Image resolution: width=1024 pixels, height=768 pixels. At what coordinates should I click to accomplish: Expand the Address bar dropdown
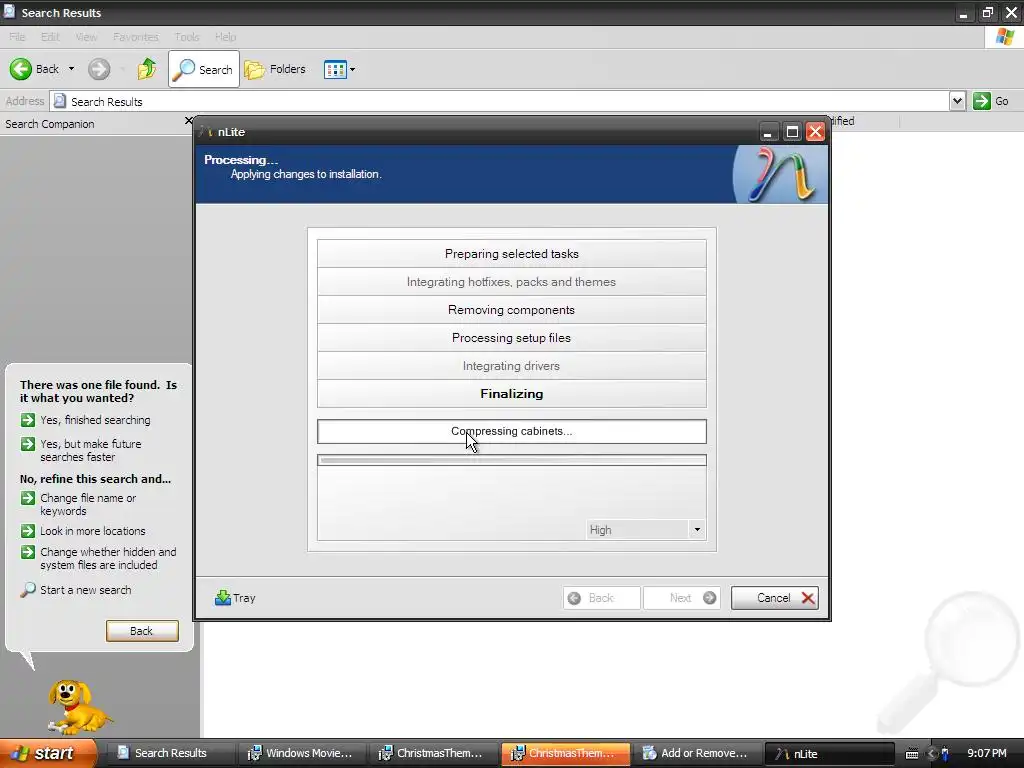click(x=957, y=101)
